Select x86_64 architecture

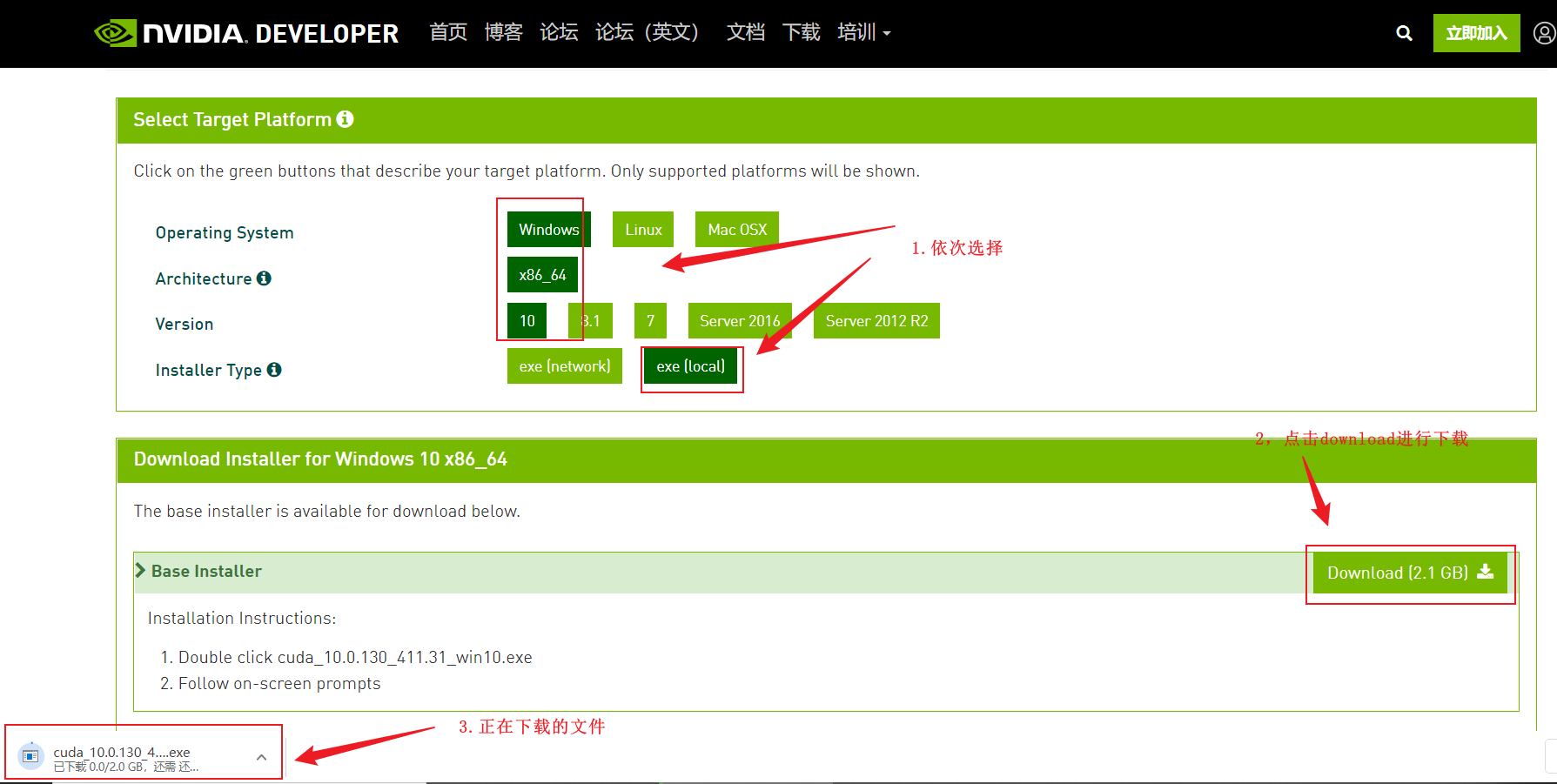[542, 275]
